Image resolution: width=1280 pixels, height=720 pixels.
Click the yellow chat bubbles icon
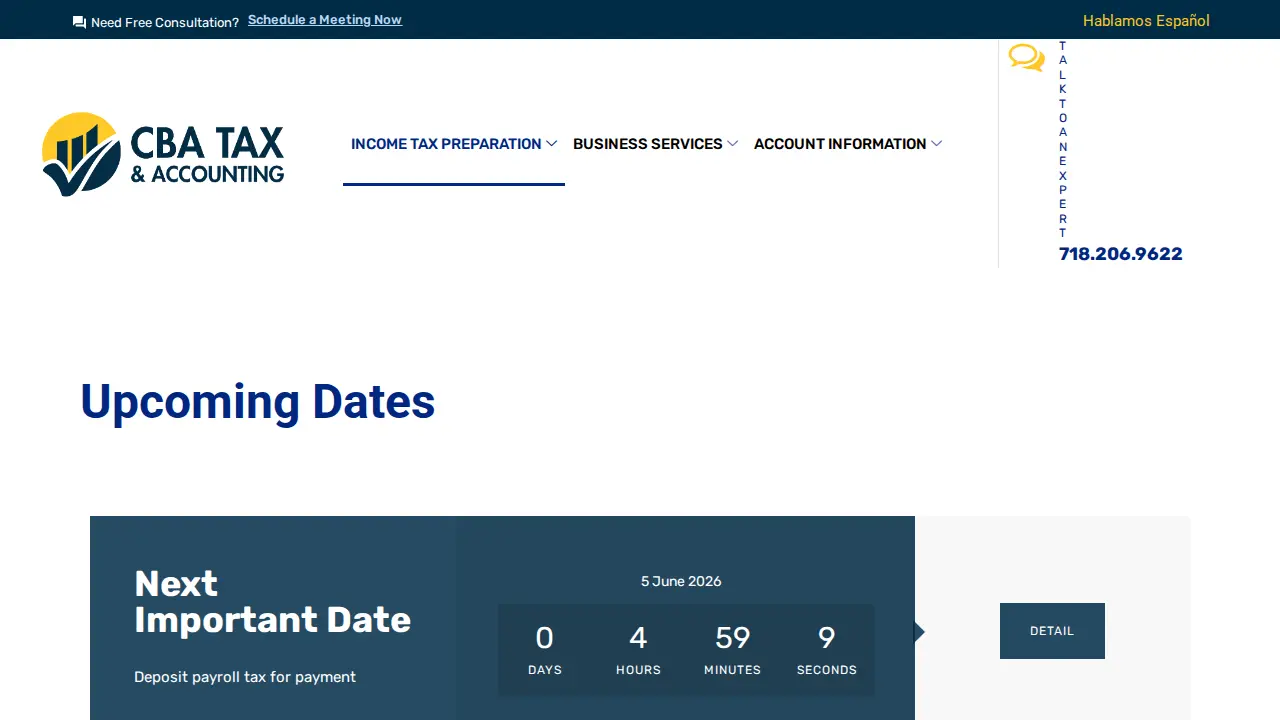tap(1026, 58)
